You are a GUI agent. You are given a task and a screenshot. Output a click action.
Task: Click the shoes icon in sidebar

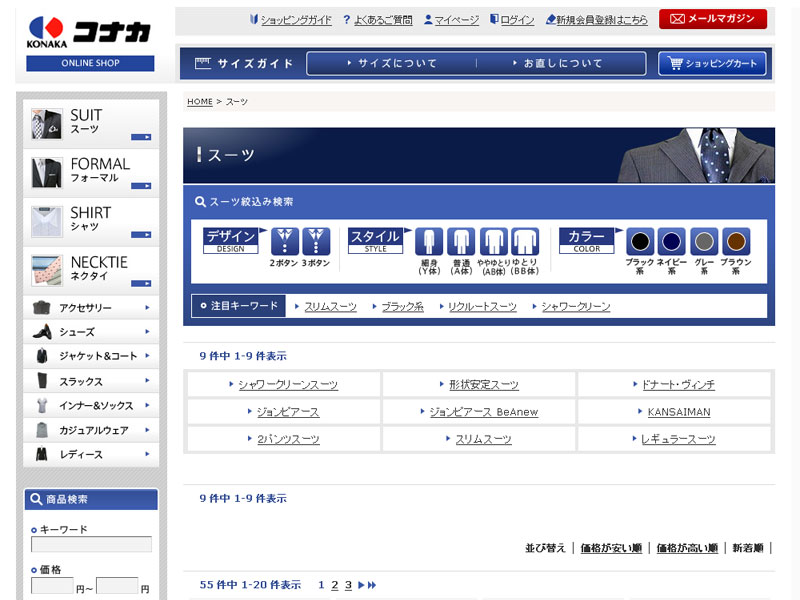42,332
